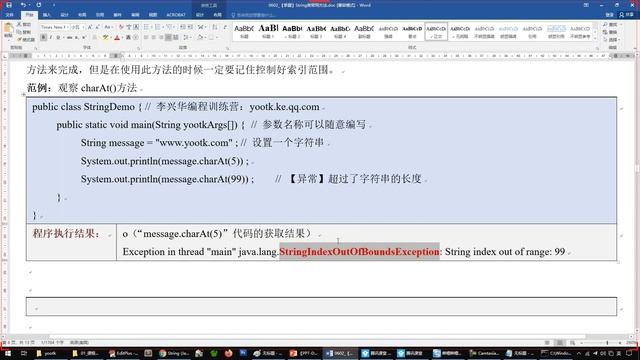Image resolution: width=640 pixels, height=360 pixels.
Task: Open the font size dropdown
Action: click(83, 27)
